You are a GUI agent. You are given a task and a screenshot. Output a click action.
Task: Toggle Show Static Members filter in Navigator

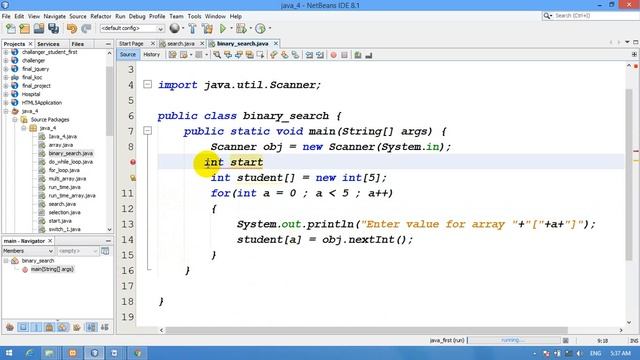[36, 327]
